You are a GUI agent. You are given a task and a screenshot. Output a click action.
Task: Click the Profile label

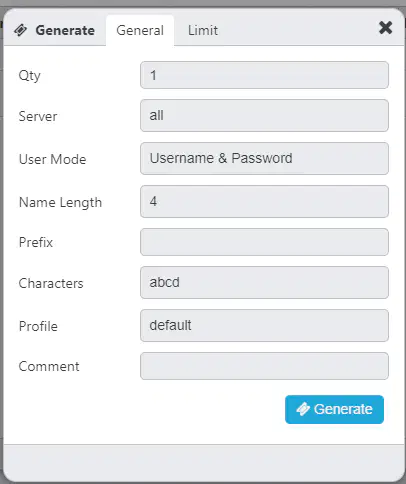click(x=38, y=326)
